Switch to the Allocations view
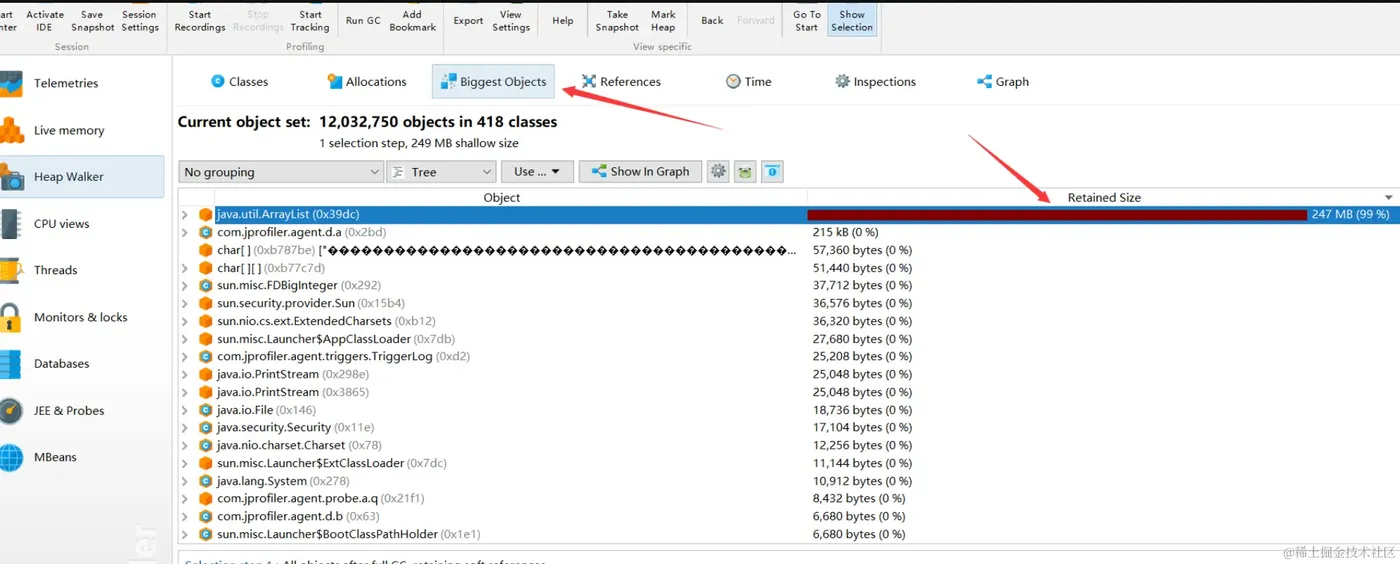Screen dimensions: 1400x564 point(367,82)
